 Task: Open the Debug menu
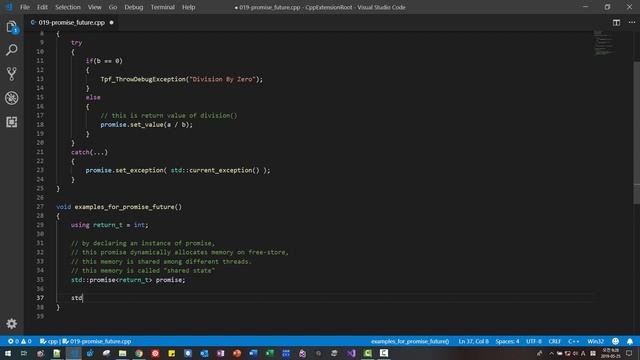134,7
